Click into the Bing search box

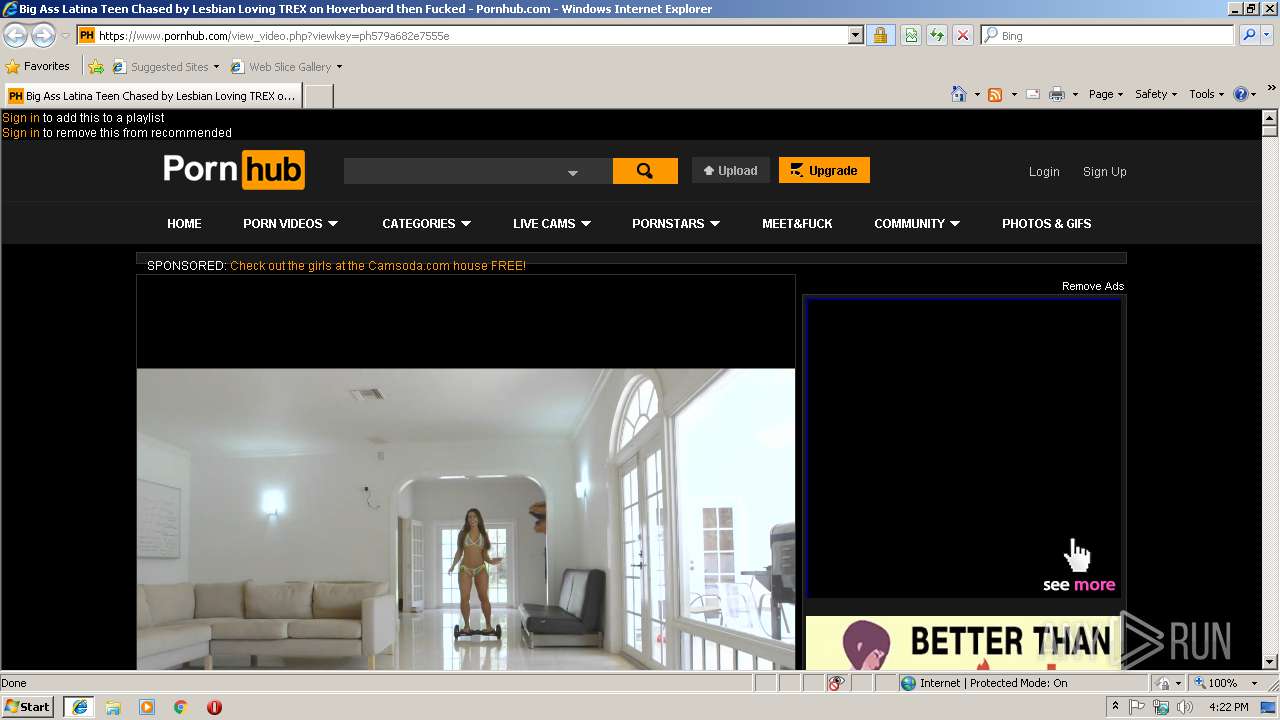(1108, 36)
